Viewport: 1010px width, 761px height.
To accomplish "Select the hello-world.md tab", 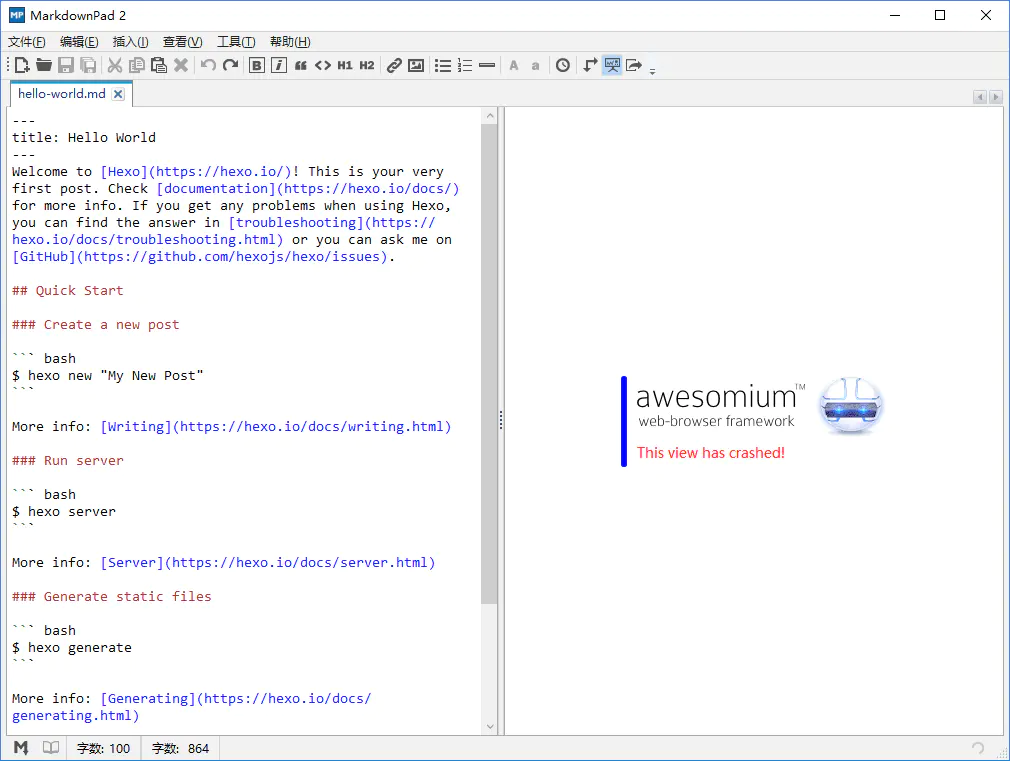I will 62,94.
